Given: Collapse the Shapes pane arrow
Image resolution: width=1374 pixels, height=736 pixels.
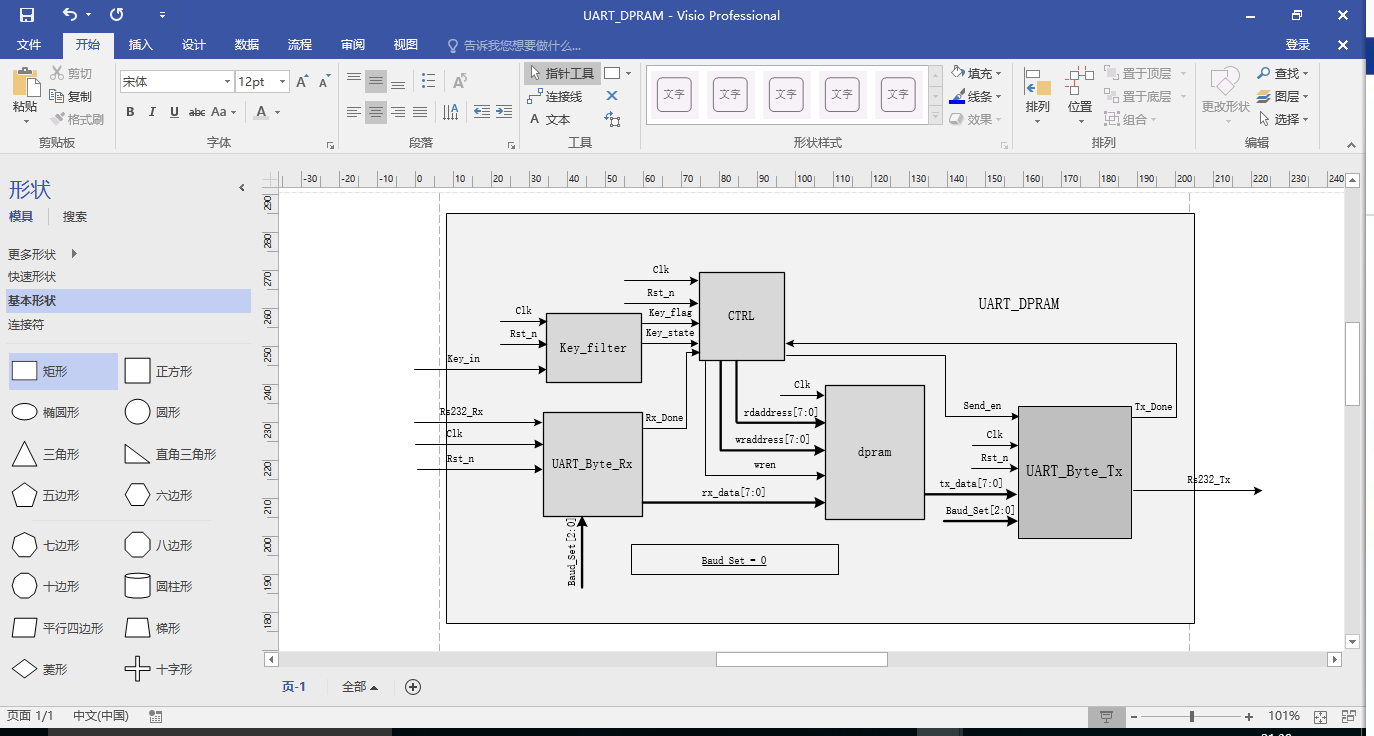Looking at the screenshot, I should coord(241,188).
